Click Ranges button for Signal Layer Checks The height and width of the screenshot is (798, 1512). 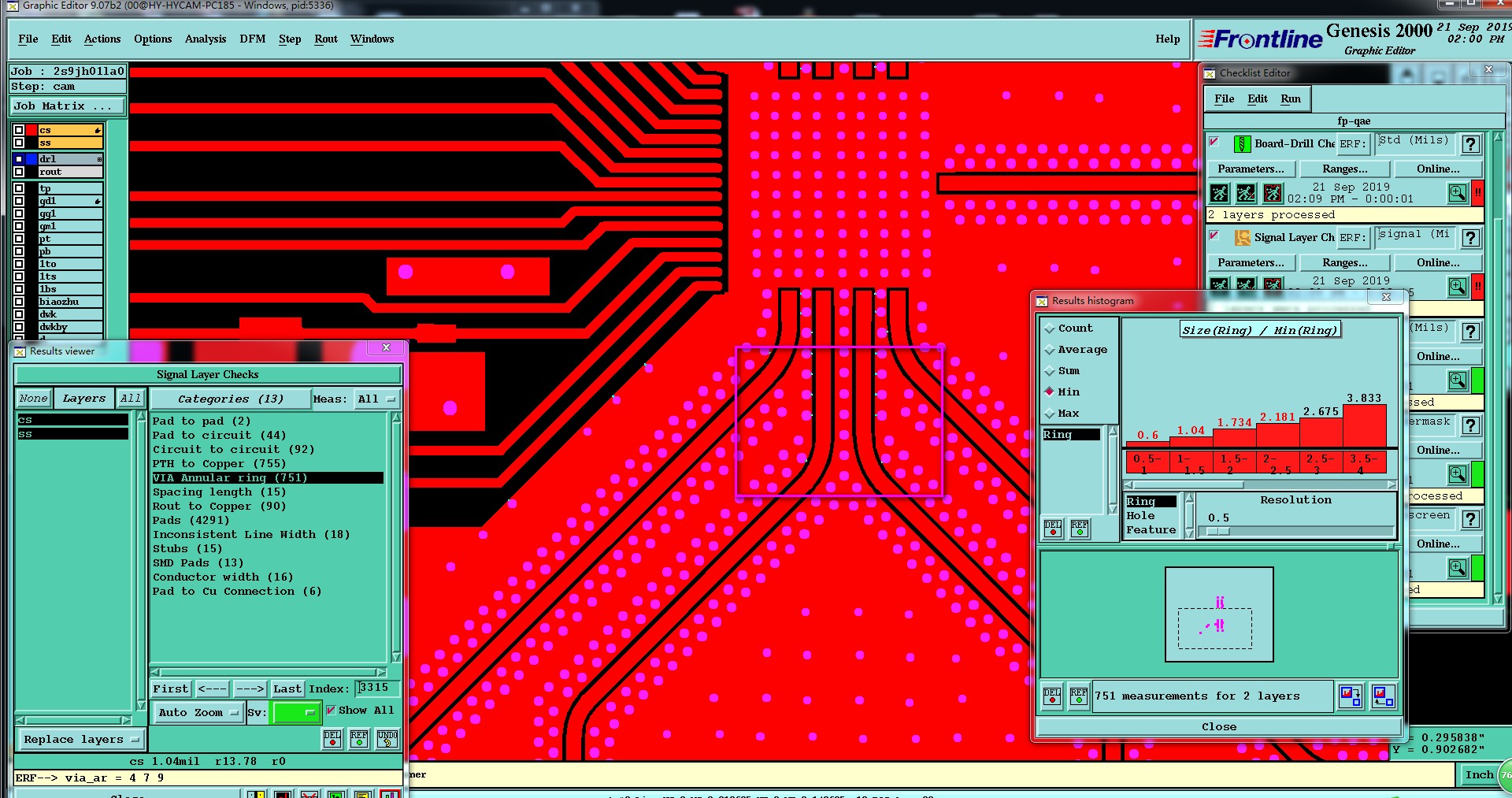[1345, 262]
